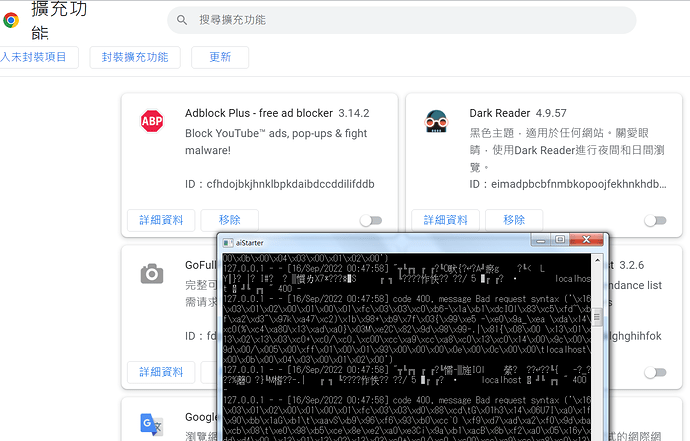This screenshot has height=441, width=690.
Task: Click the aiStarter window title icon
Action: (228, 243)
